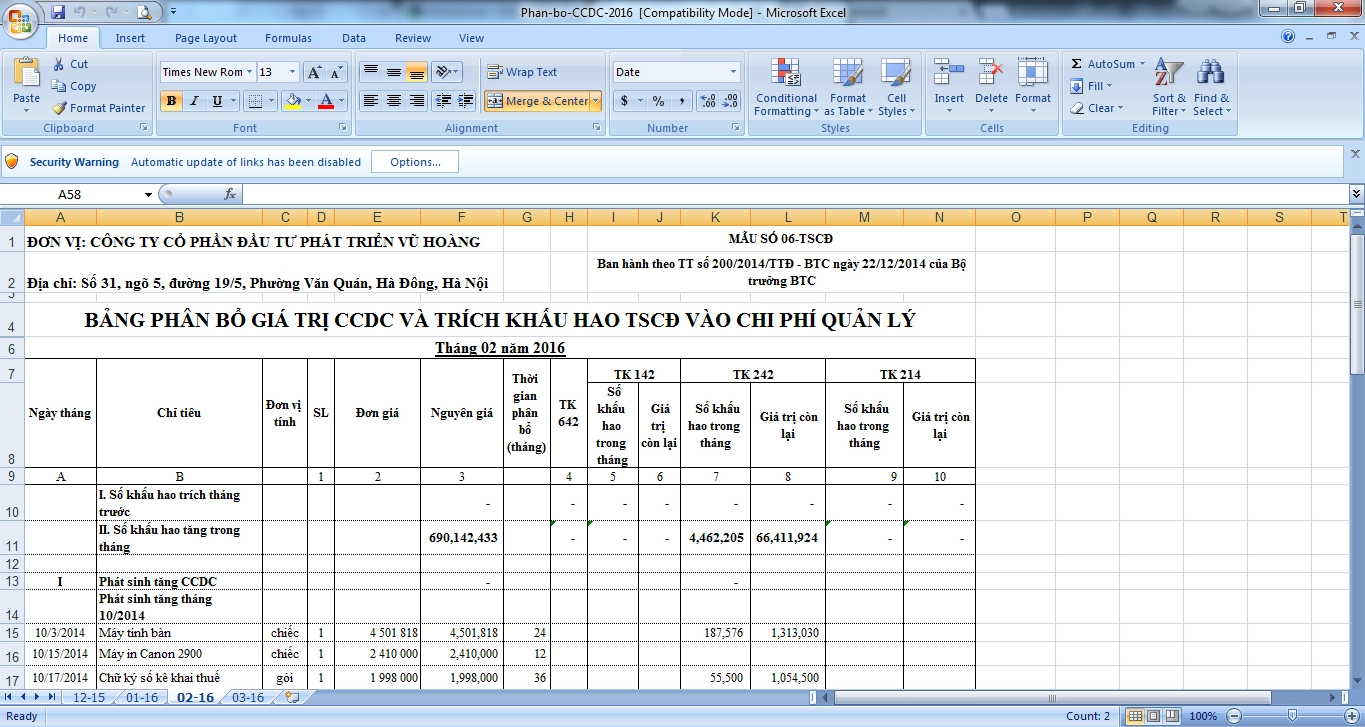Open the Date number format dropdown

tap(733, 72)
